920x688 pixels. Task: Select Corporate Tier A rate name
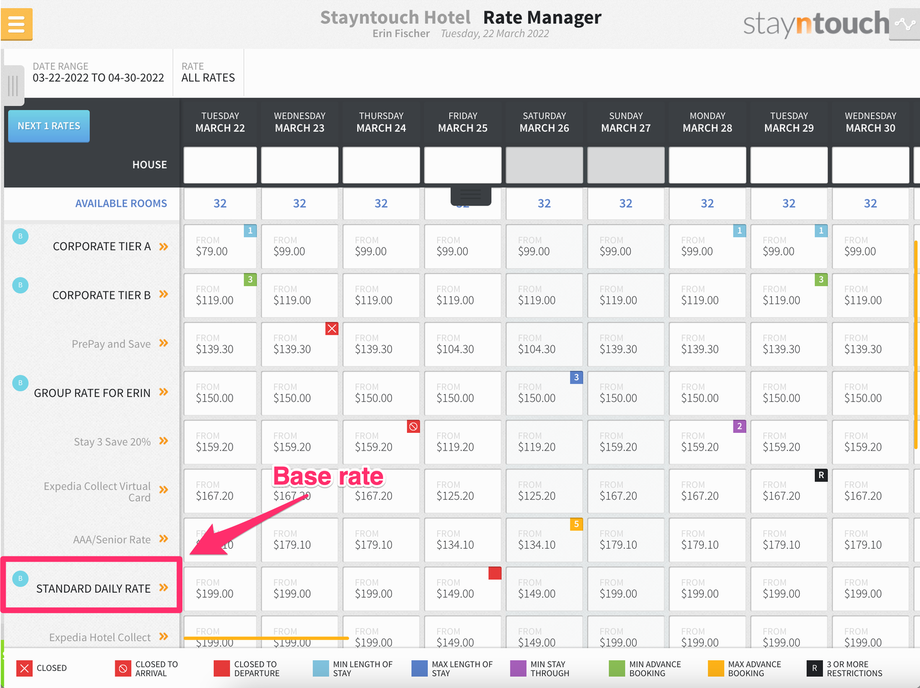(102, 246)
